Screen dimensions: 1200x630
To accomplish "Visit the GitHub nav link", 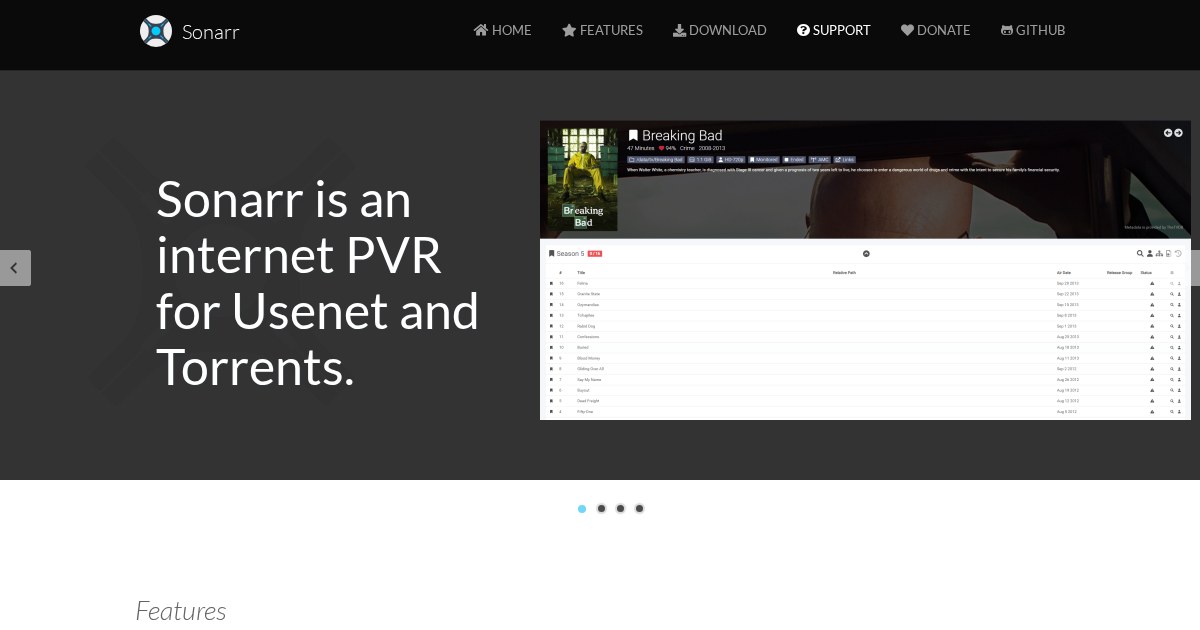I will coord(1033,30).
